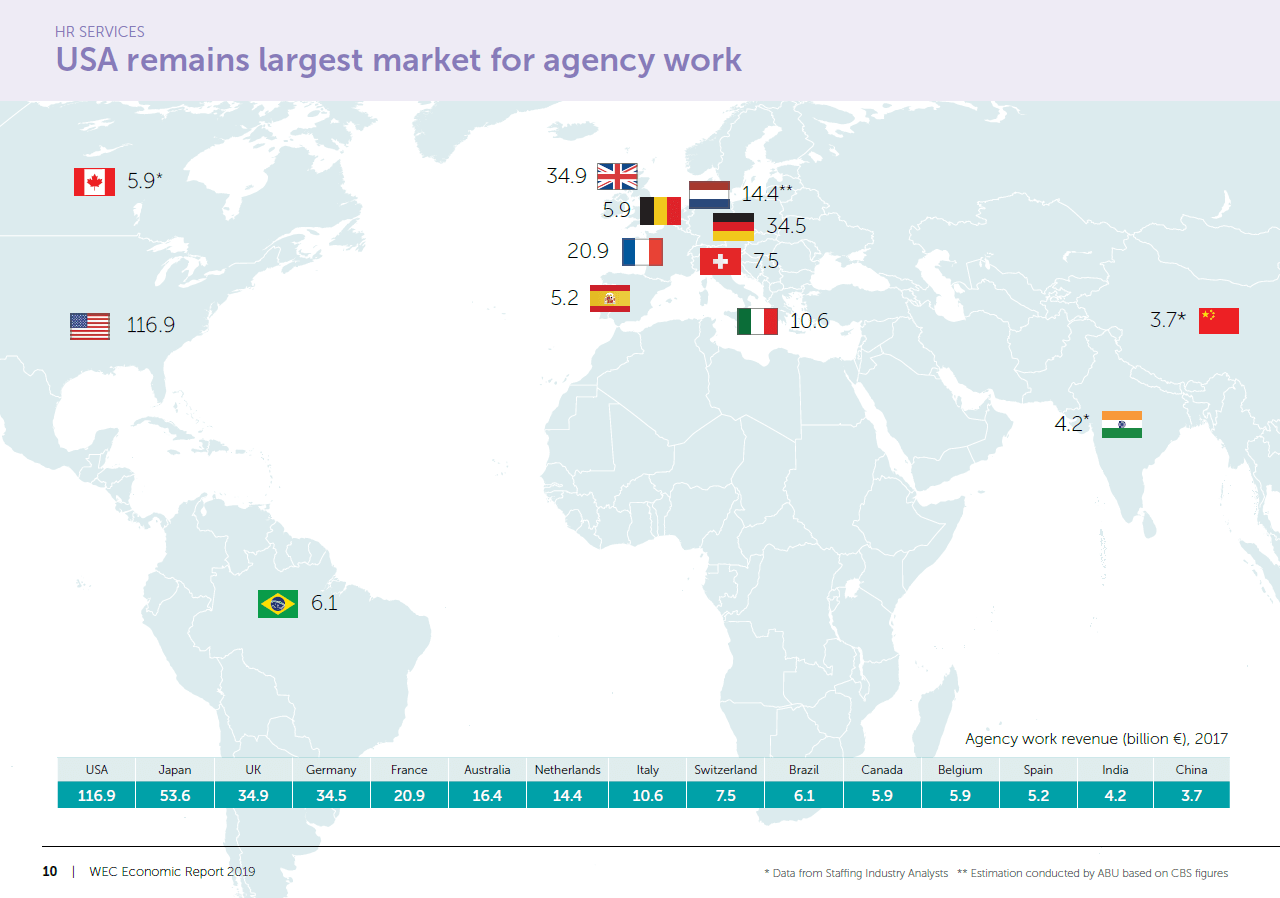Screen dimensions: 1280x898
Task: Click the Staffing Industry Analysts footnote
Action: click(x=855, y=873)
